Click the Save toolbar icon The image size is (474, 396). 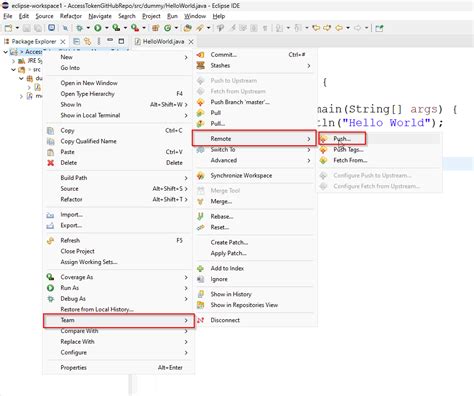click(27, 28)
